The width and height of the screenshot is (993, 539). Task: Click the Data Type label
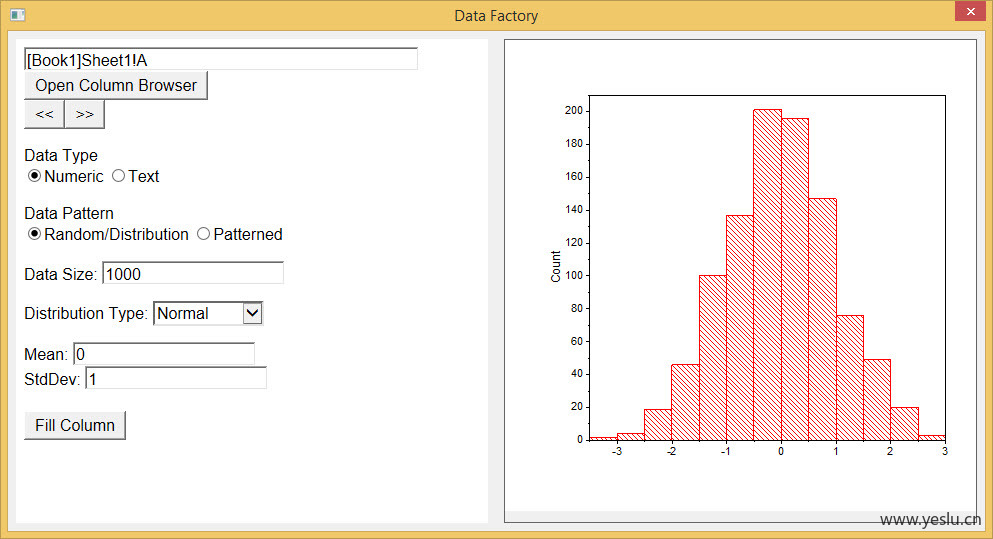coord(61,155)
